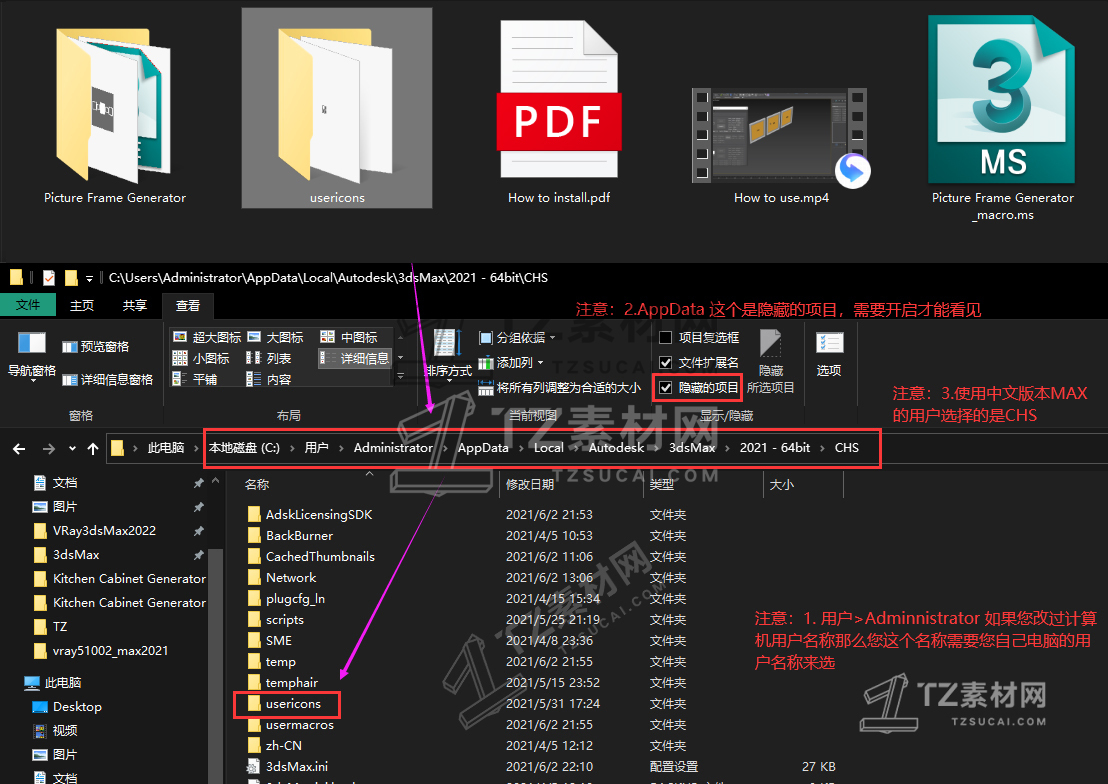Toggle the Details pane (详细信息窗格) button

tap(107, 380)
